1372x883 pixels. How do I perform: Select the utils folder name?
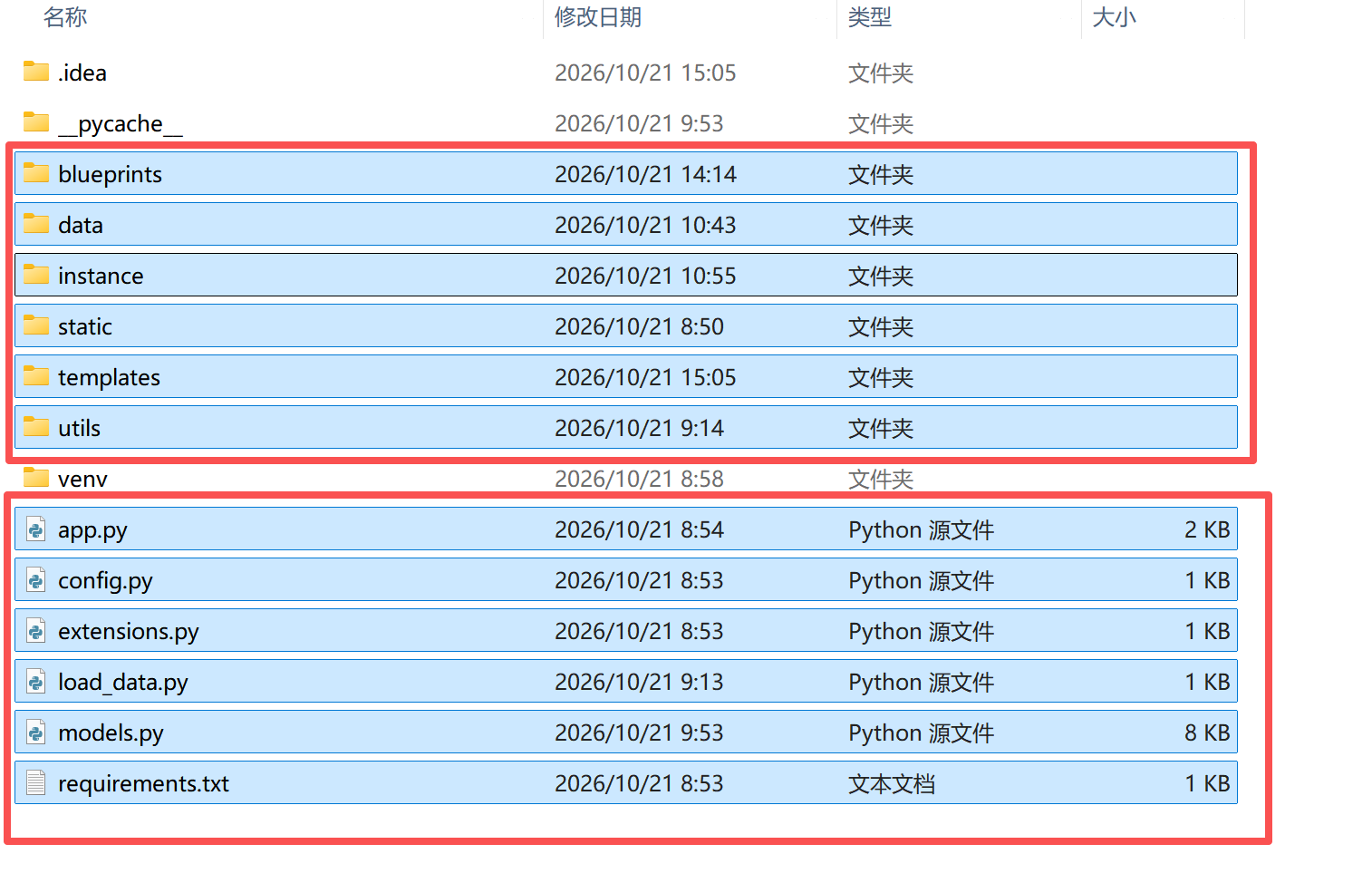click(x=79, y=428)
